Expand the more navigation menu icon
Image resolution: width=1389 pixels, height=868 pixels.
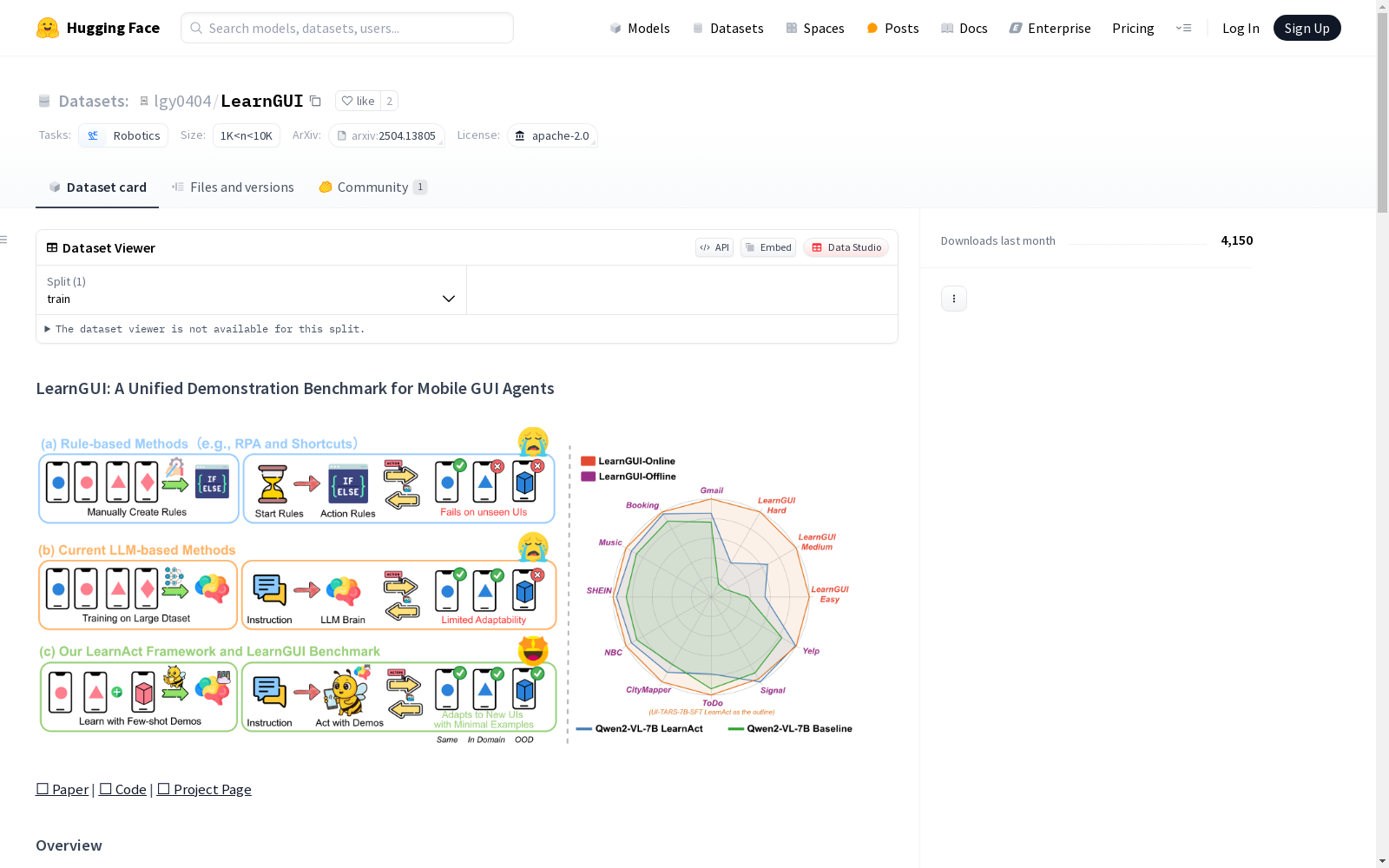pyautogui.click(x=1183, y=28)
